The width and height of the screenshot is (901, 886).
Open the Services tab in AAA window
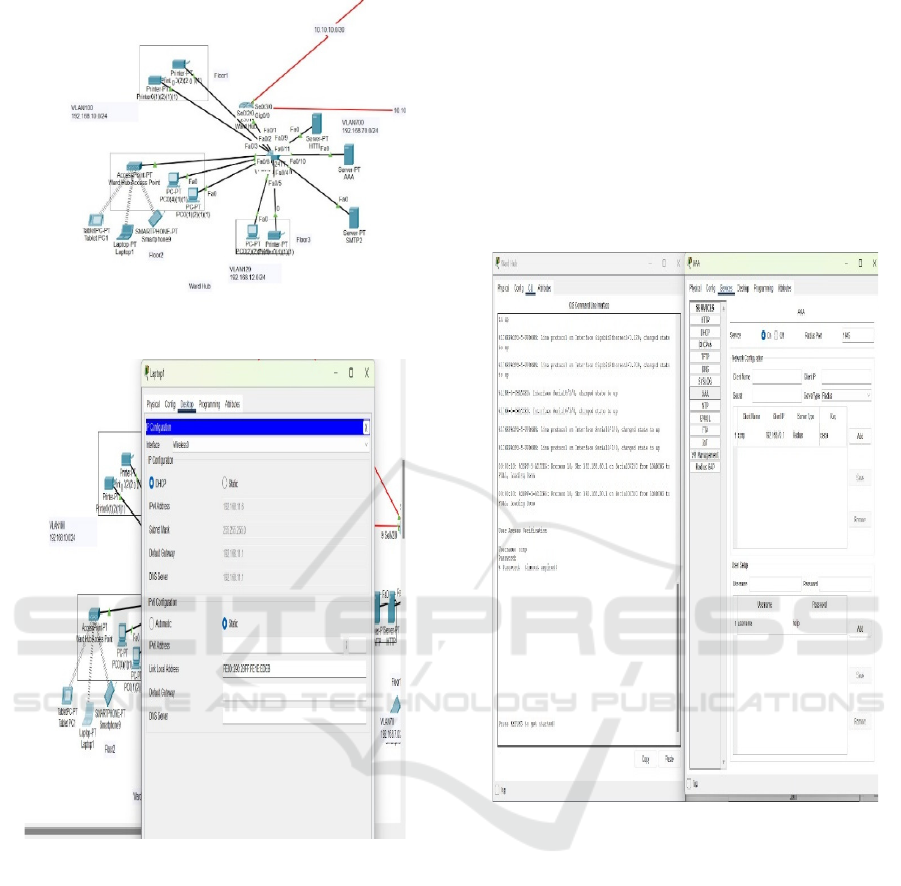tap(726, 288)
